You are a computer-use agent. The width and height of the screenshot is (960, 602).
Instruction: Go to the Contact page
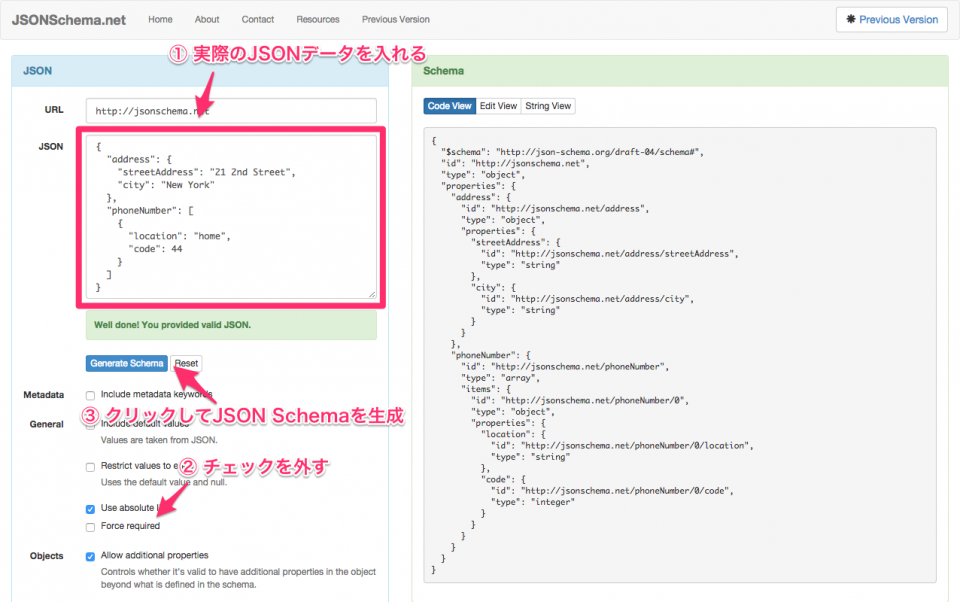click(258, 20)
